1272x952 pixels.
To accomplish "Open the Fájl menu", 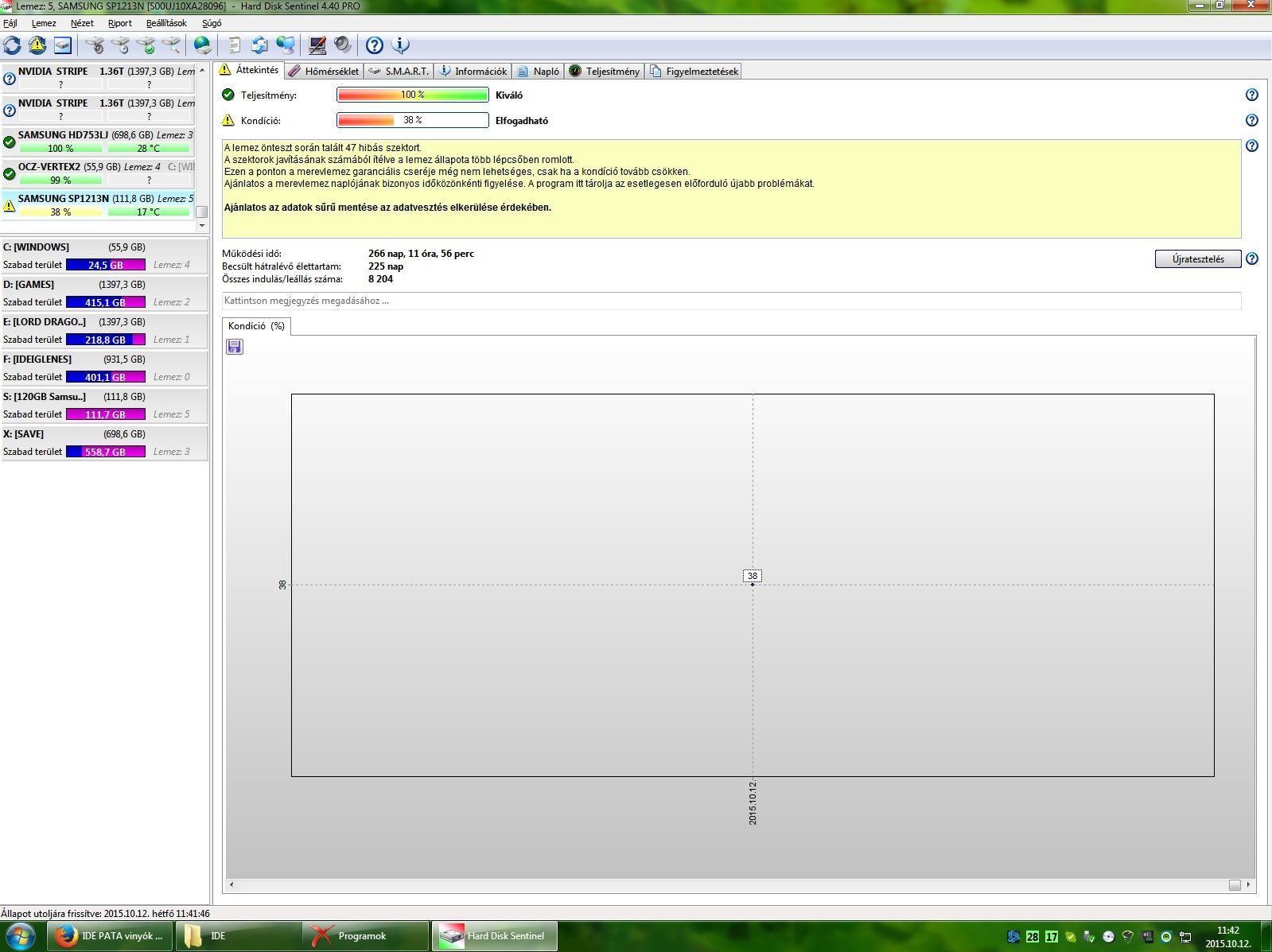I will click(x=10, y=23).
